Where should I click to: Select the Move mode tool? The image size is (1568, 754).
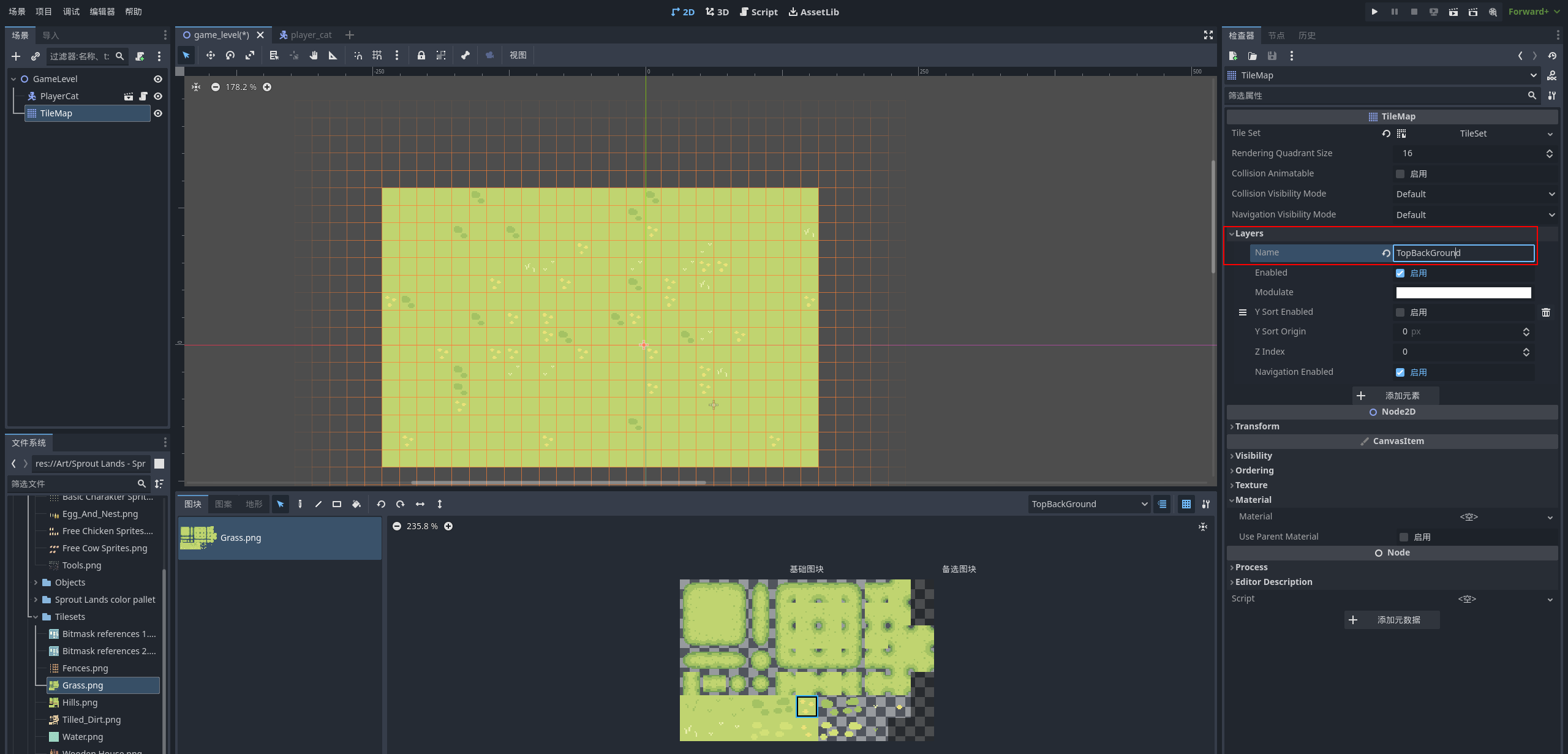pos(210,55)
